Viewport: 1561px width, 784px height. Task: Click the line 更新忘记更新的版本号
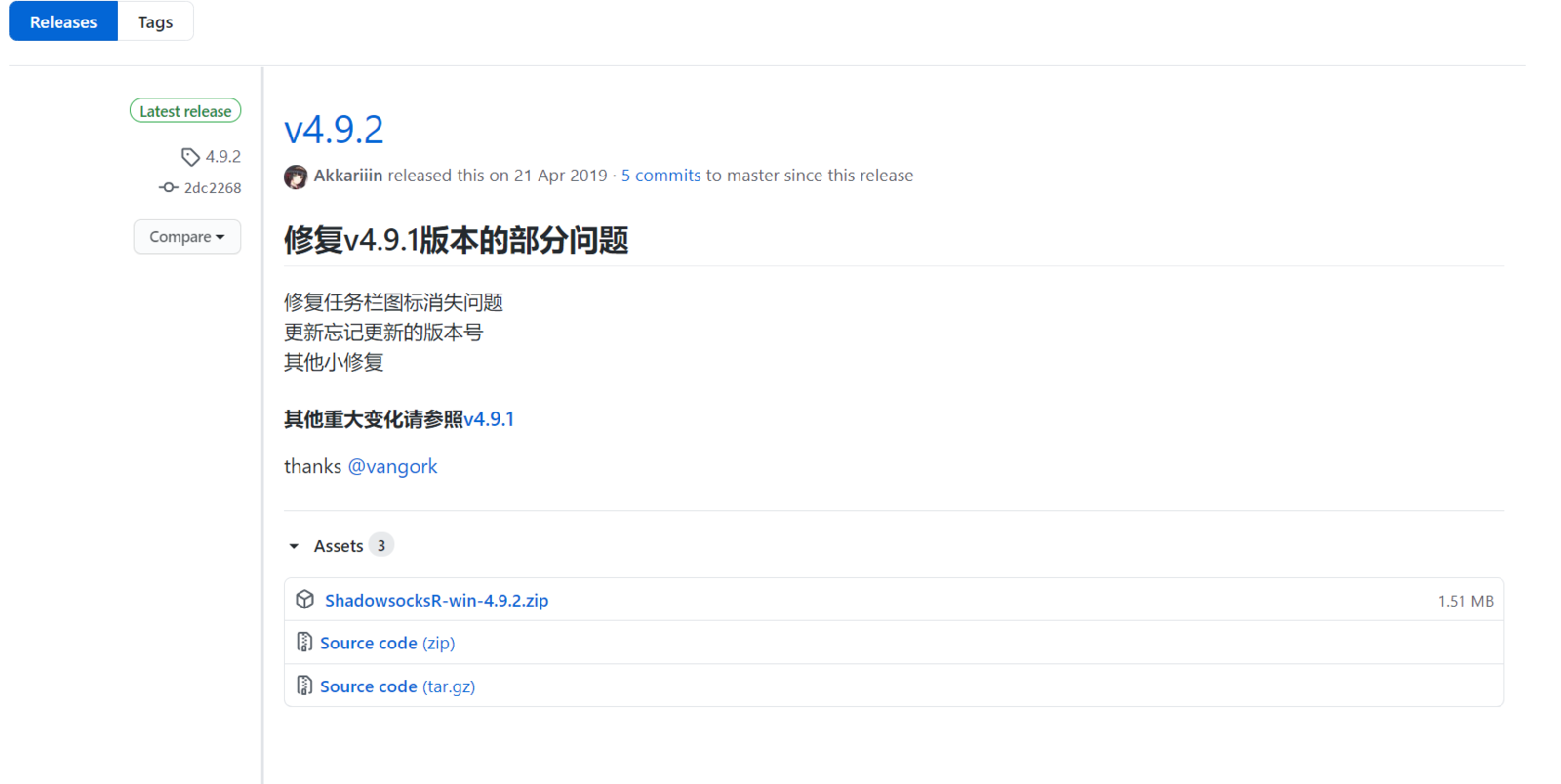point(383,333)
